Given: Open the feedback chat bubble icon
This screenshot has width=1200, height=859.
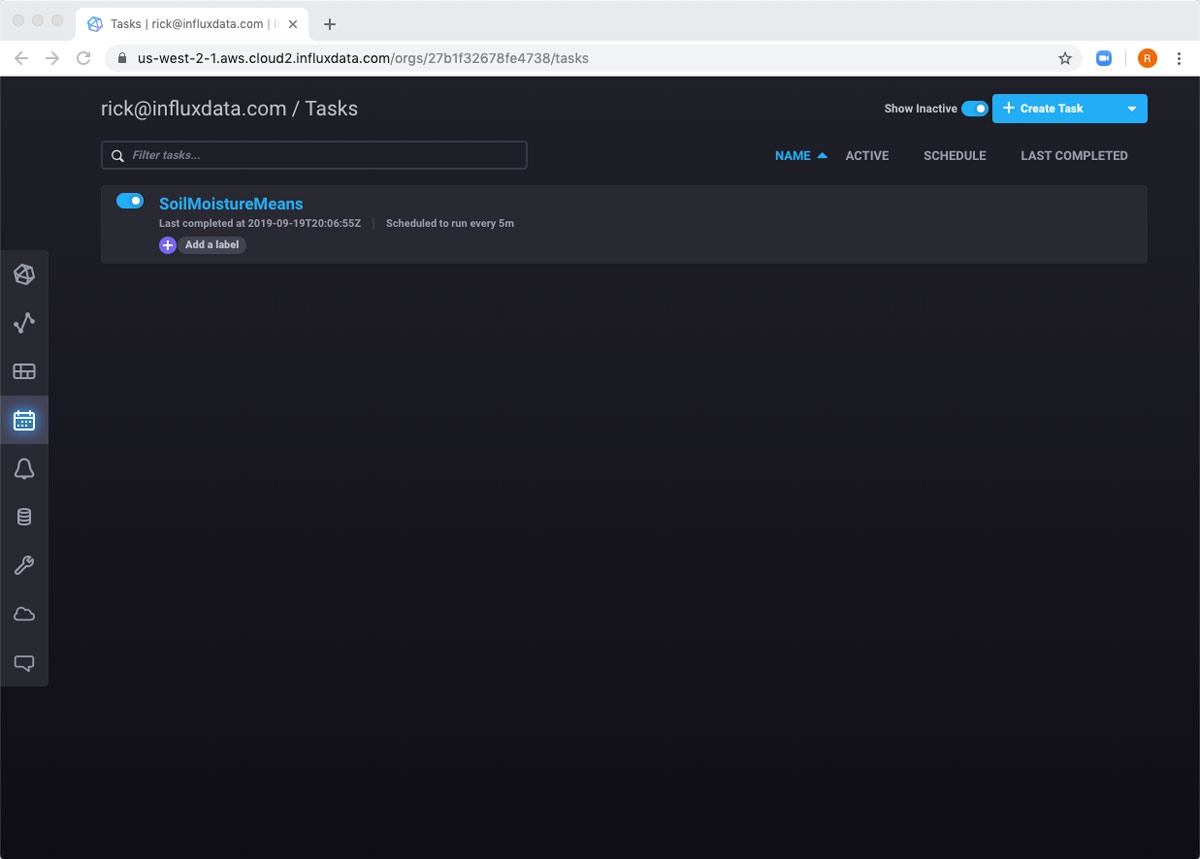Looking at the screenshot, I should coord(24,662).
